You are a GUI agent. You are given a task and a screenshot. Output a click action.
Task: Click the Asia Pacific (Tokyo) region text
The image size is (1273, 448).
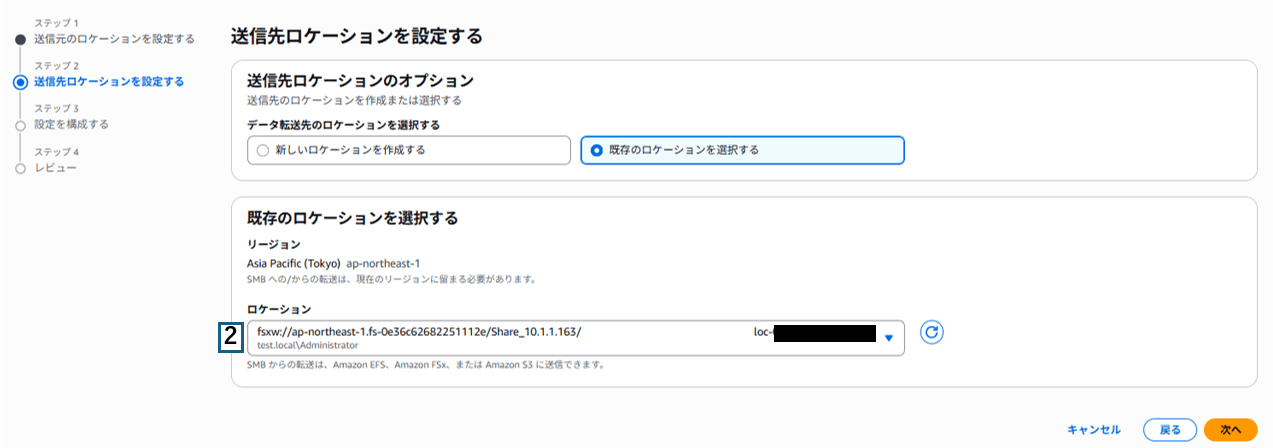coord(293,263)
